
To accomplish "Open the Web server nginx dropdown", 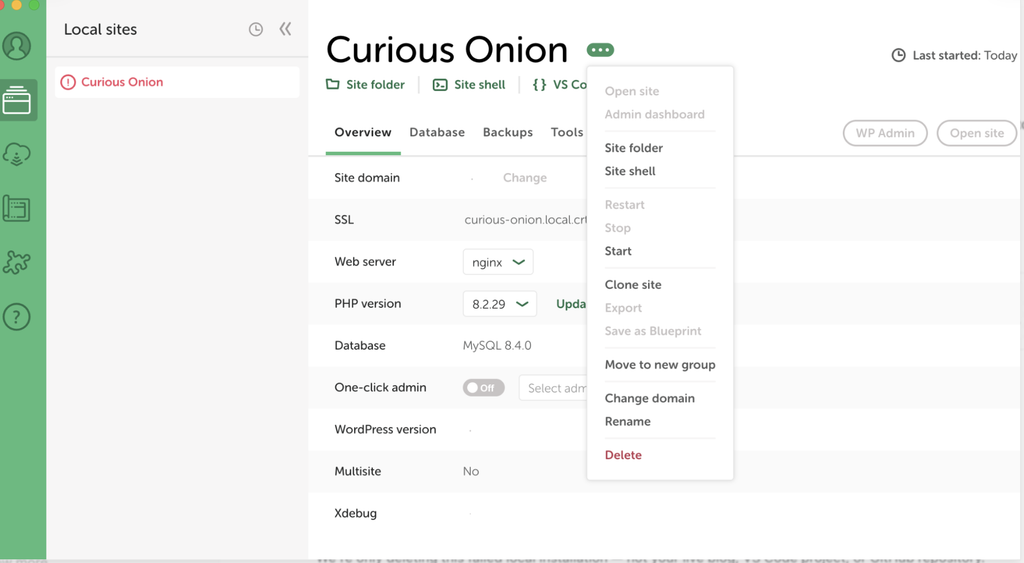I will 498,262.
